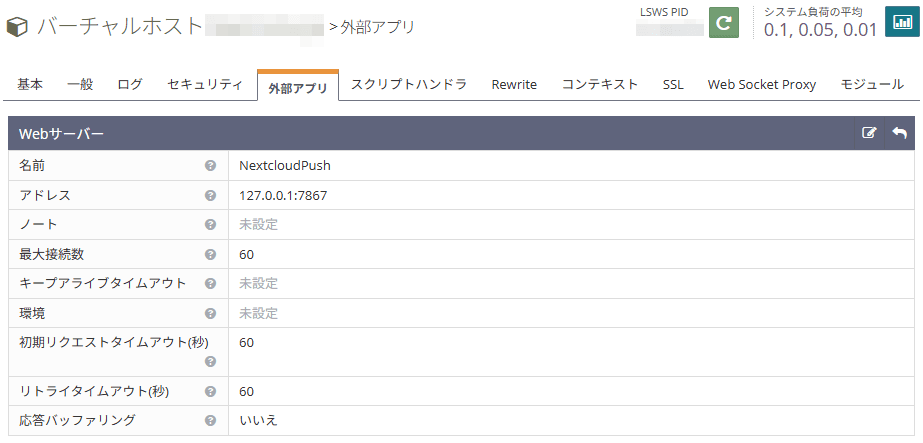Click the help icon next to アドレス
The height and width of the screenshot is (443, 923).
point(210,196)
